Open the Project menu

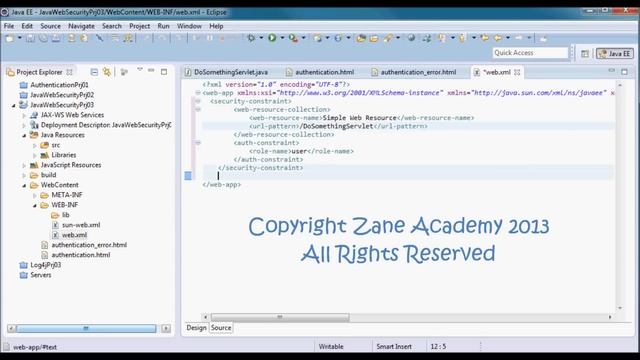tap(140, 26)
